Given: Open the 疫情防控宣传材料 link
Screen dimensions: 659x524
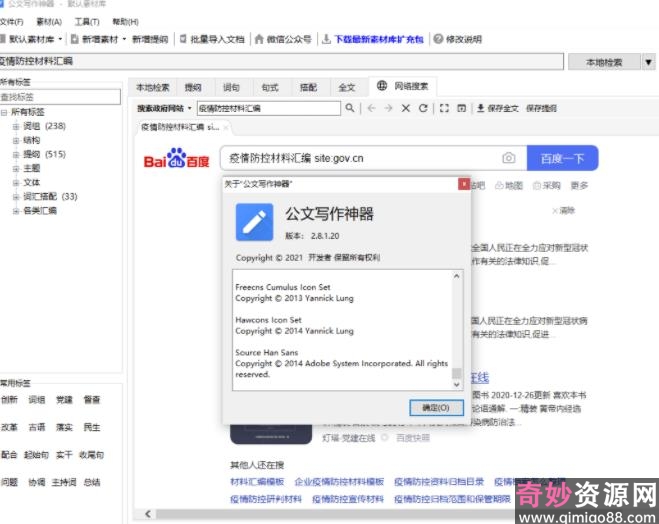Looking at the screenshot, I should (348, 499).
